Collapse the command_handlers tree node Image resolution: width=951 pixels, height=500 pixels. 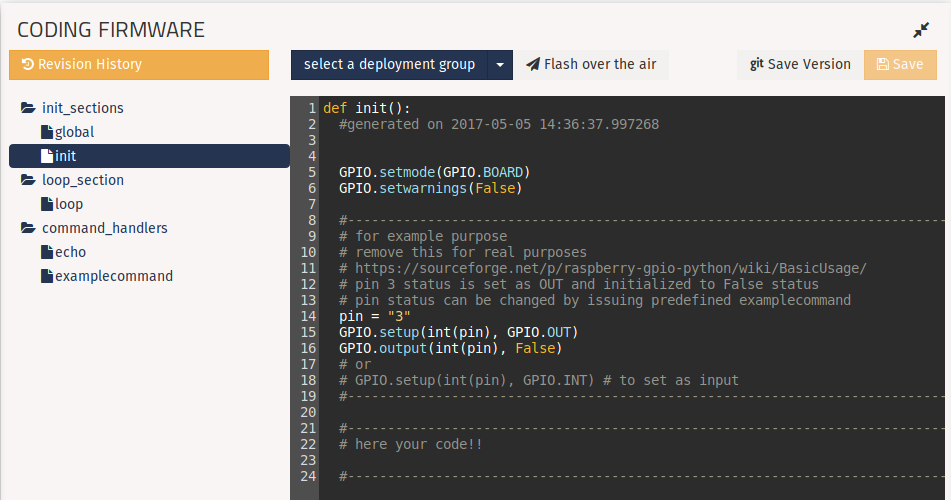tap(104, 229)
